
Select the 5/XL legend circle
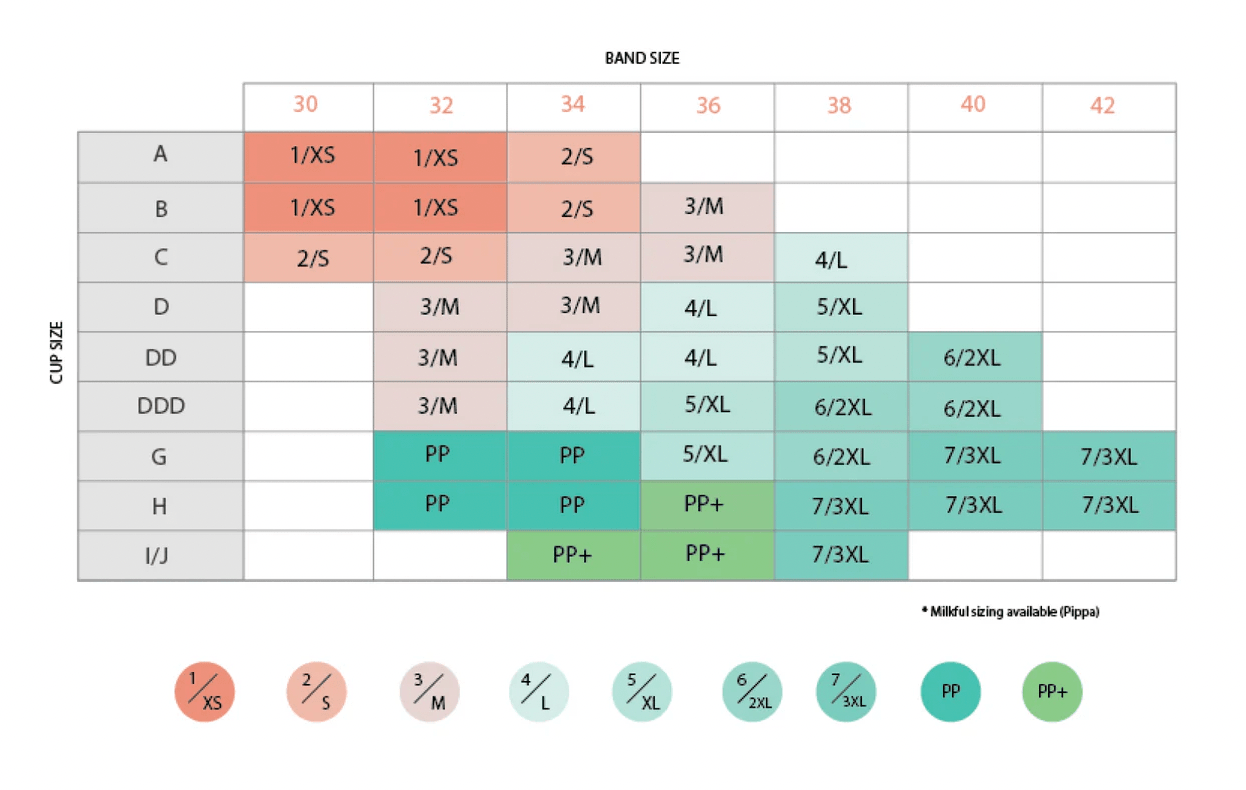642,692
